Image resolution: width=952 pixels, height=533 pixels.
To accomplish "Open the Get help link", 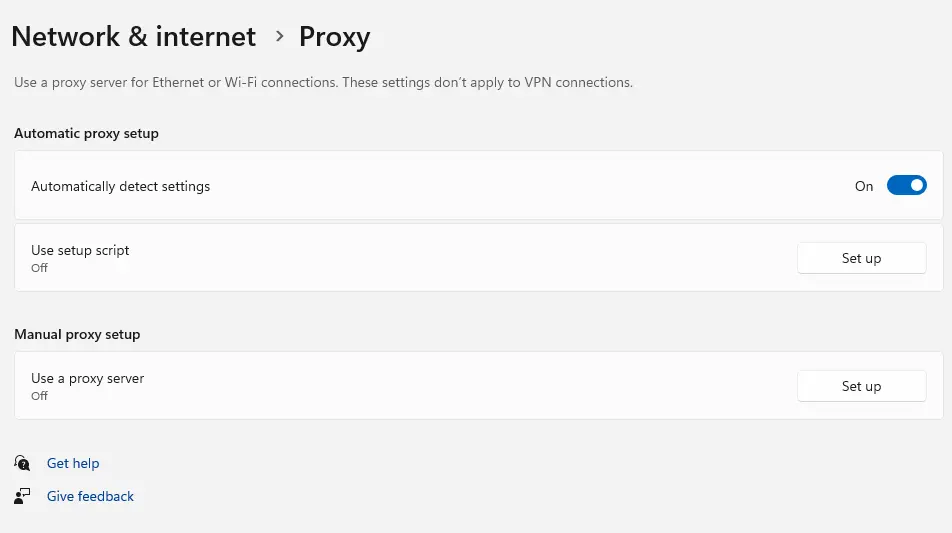I will point(73,463).
